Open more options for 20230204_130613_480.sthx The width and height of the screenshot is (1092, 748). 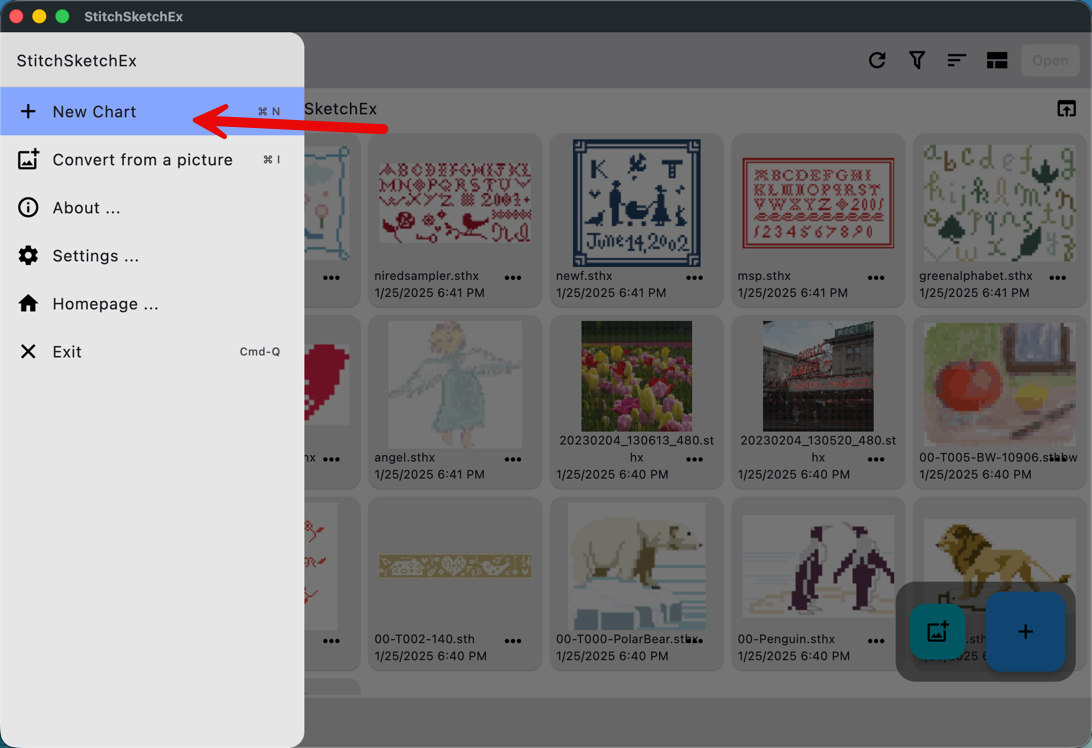pos(694,459)
